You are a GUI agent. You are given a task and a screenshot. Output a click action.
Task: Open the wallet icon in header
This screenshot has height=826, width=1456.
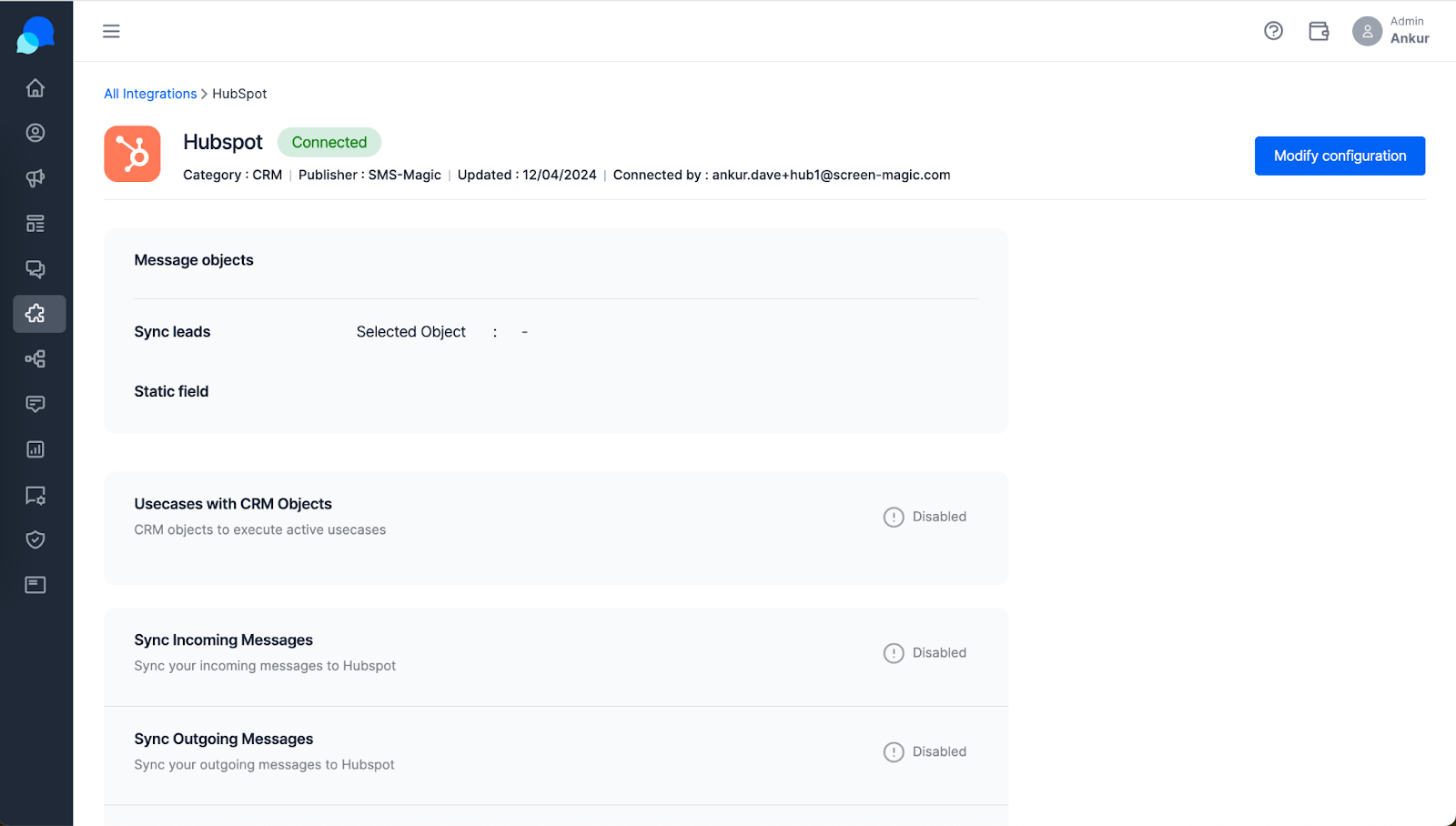pyautogui.click(x=1319, y=31)
